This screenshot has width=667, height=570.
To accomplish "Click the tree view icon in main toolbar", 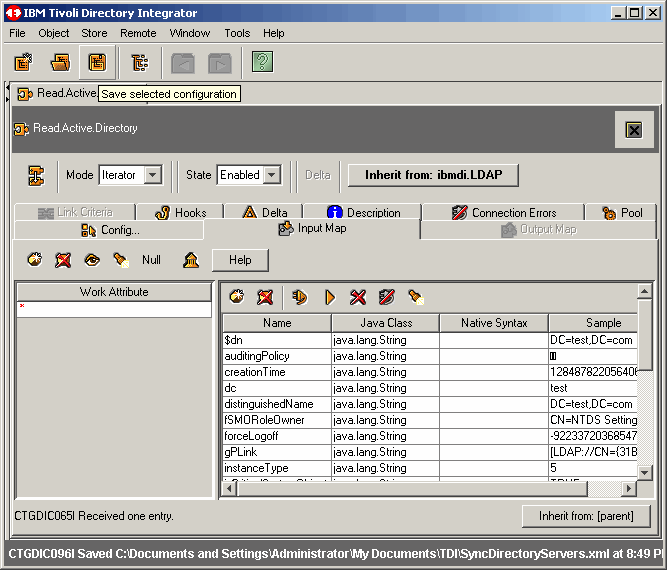I will coord(139,63).
